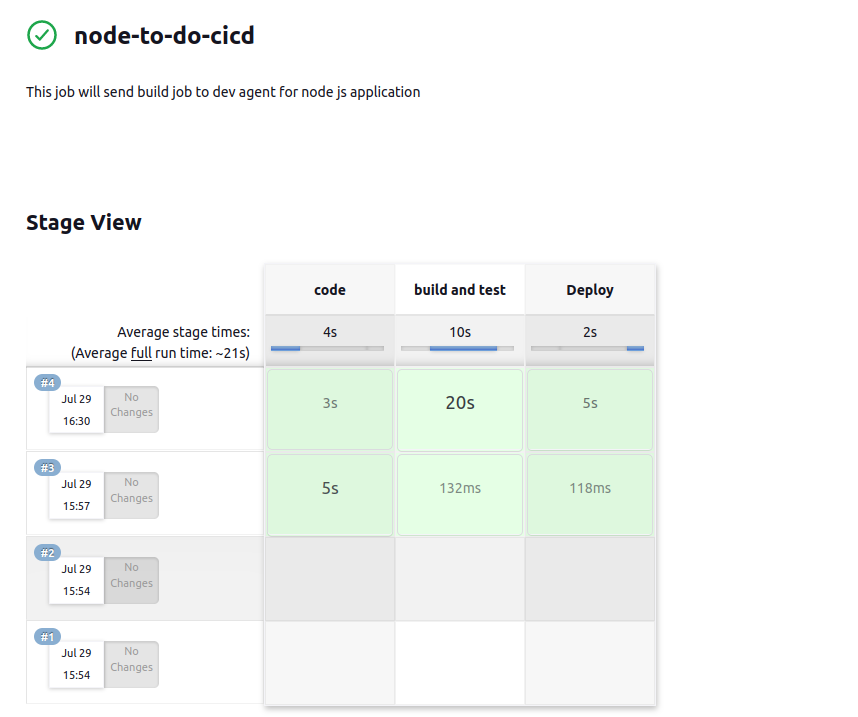858x717 pixels.
Task: Click the Jul 29 16:30 build date
Action: click(77, 410)
